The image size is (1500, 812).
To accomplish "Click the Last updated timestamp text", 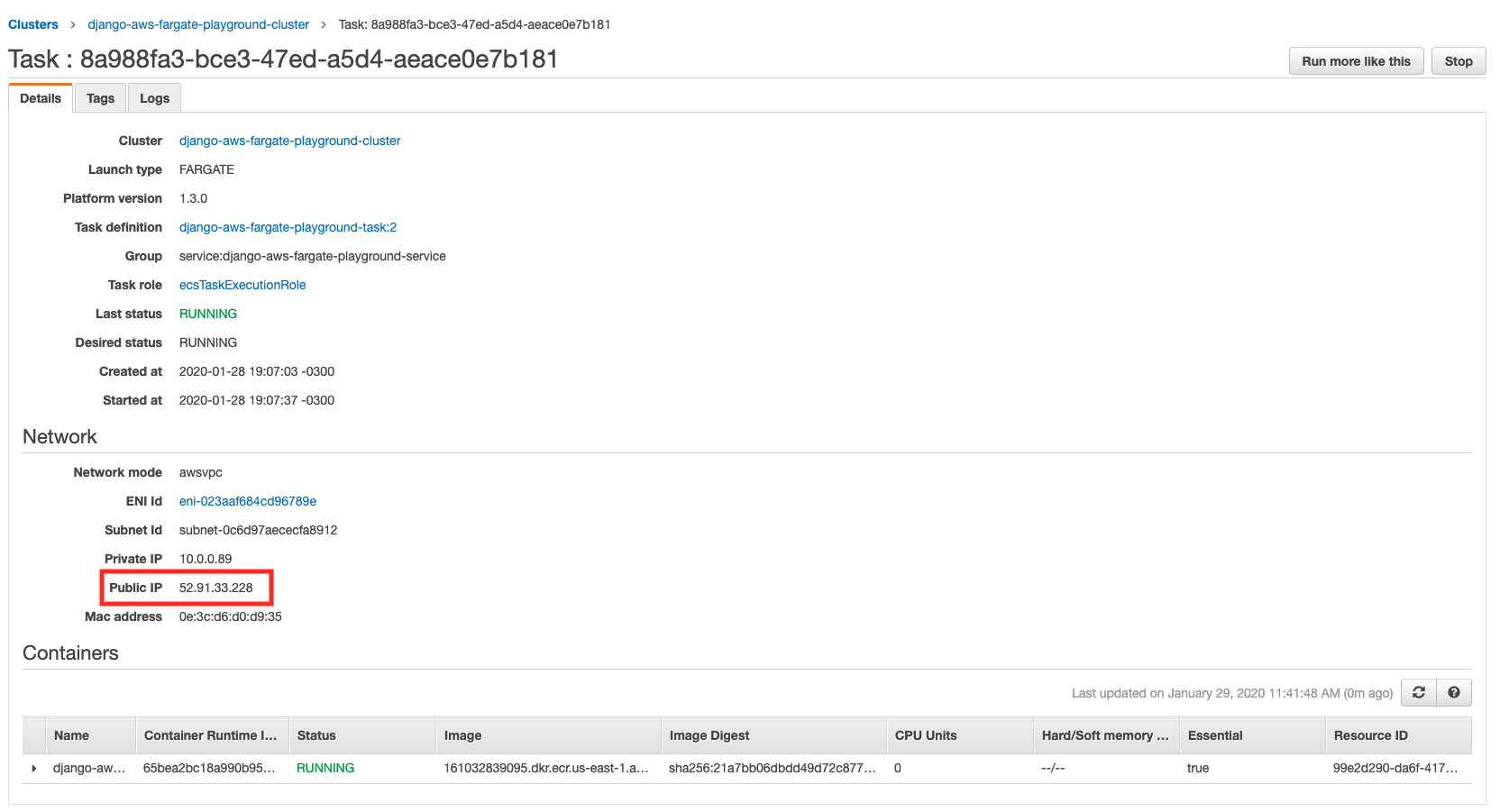I will tap(1232, 693).
